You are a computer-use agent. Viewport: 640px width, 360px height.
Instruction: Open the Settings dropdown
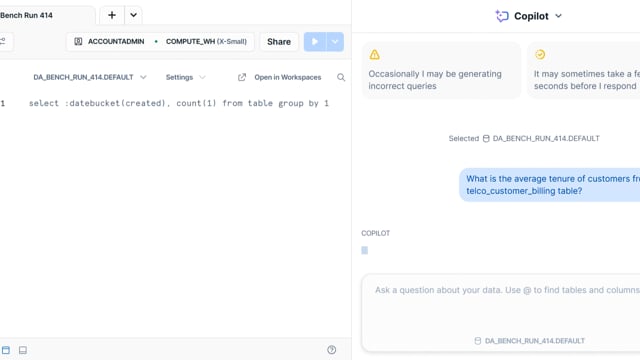pos(185,77)
